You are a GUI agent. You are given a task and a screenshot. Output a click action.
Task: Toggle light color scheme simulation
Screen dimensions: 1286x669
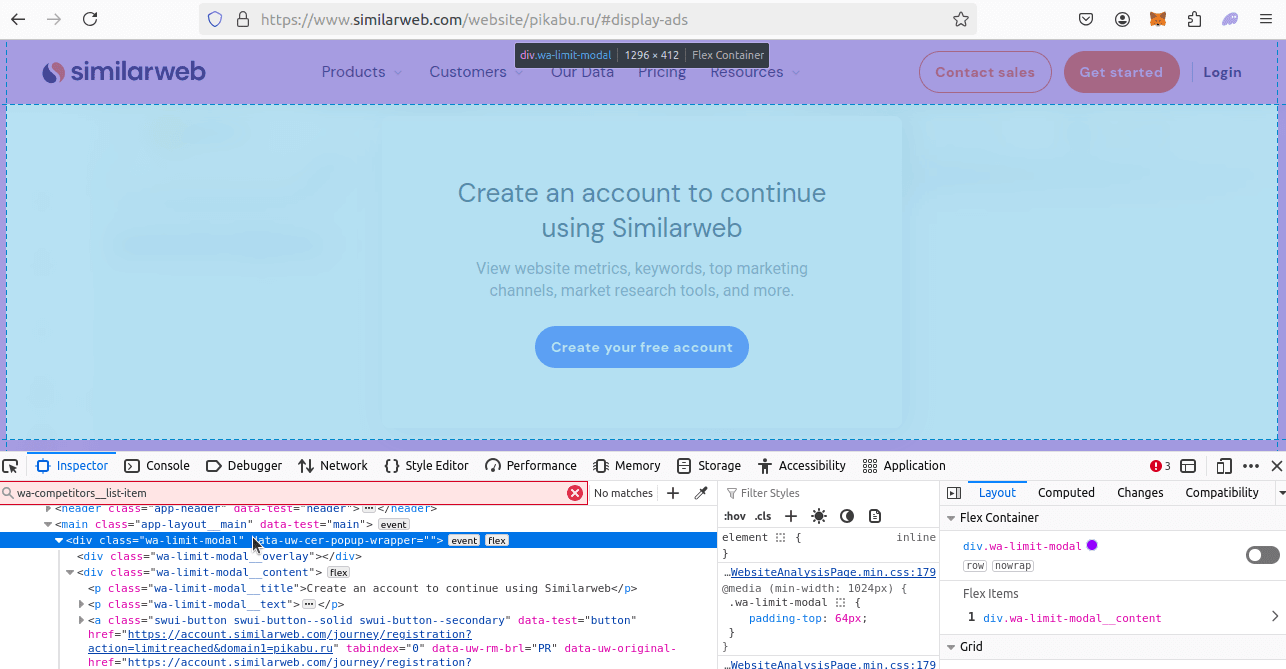(x=819, y=516)
